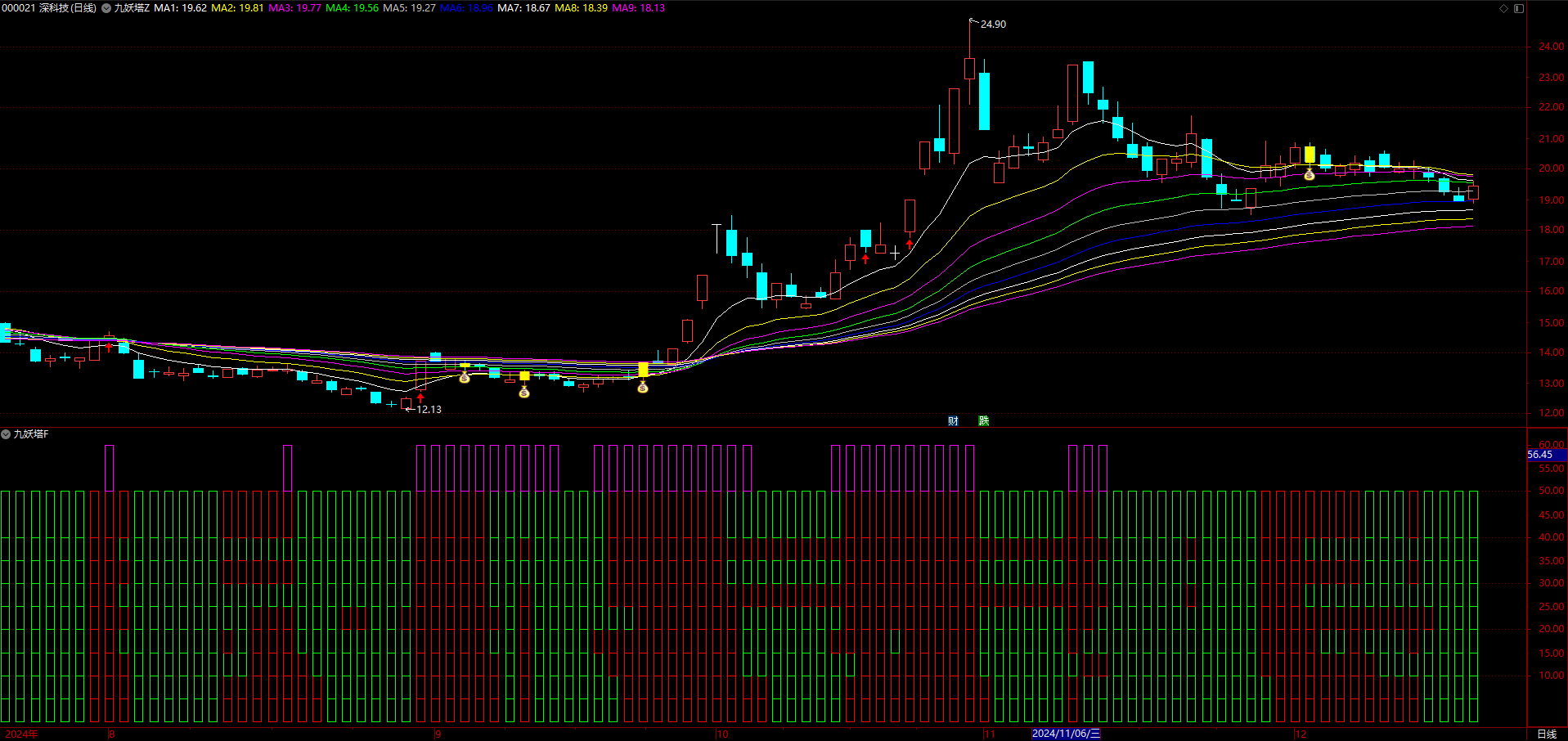Click the 2024/11/06/三 date marker
Screen dimensions: 1568x741
pos(1066,734)
